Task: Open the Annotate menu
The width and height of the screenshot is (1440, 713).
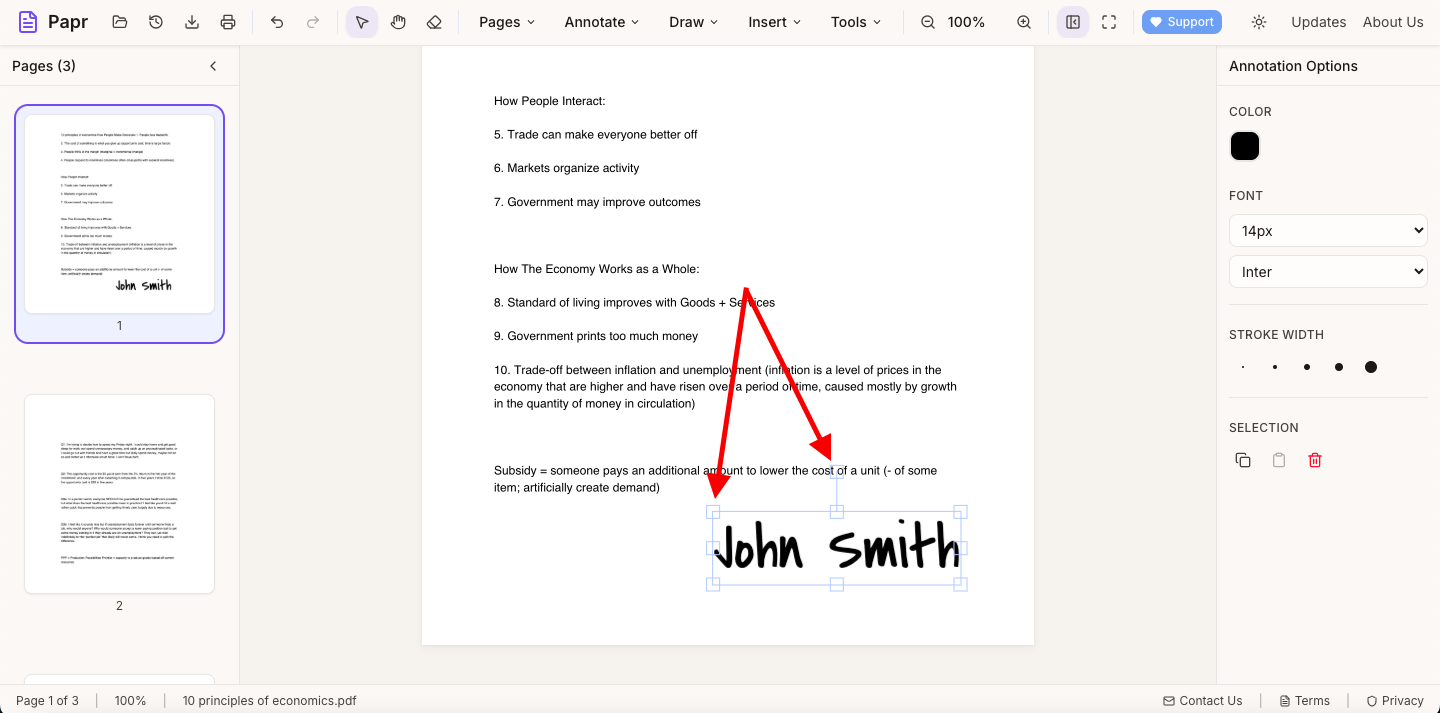Action: point(600,21)
